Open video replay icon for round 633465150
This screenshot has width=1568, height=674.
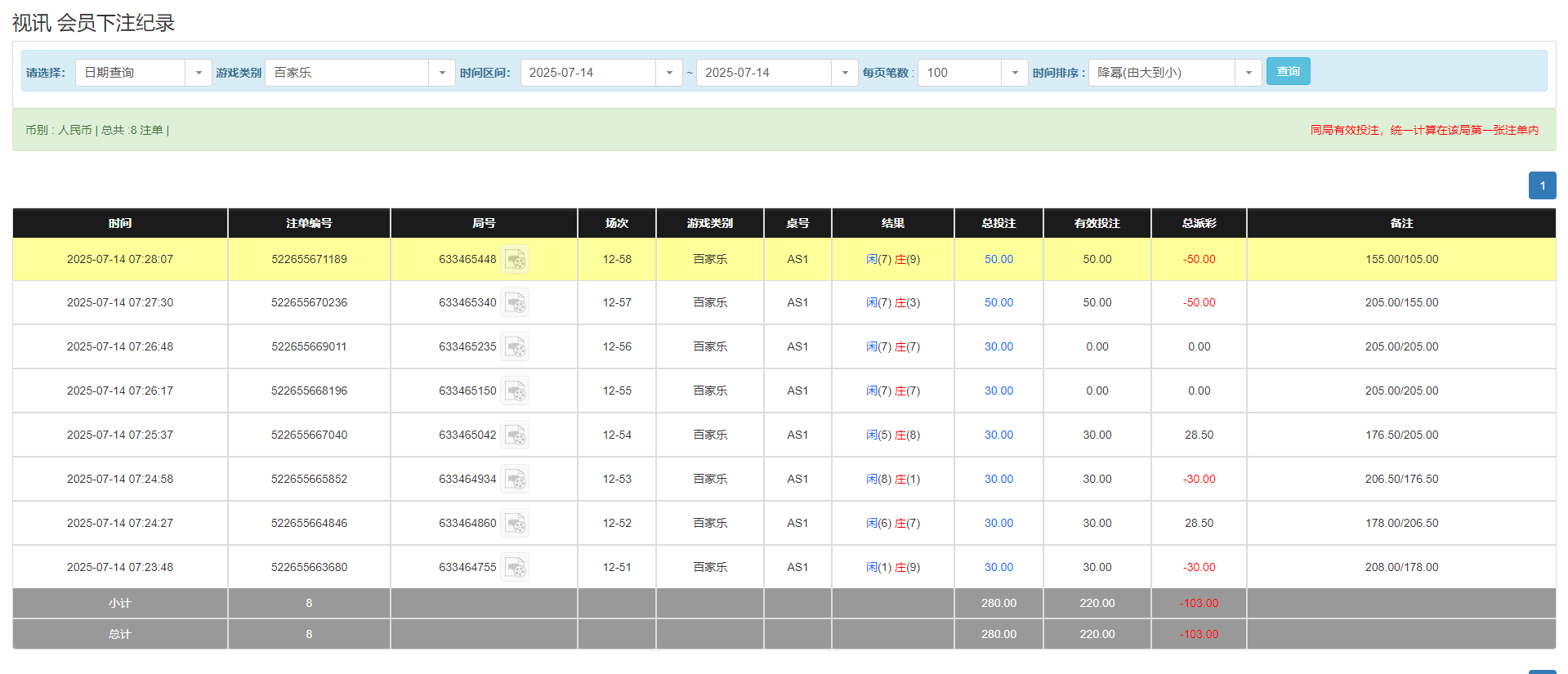[x=515, y=391]
